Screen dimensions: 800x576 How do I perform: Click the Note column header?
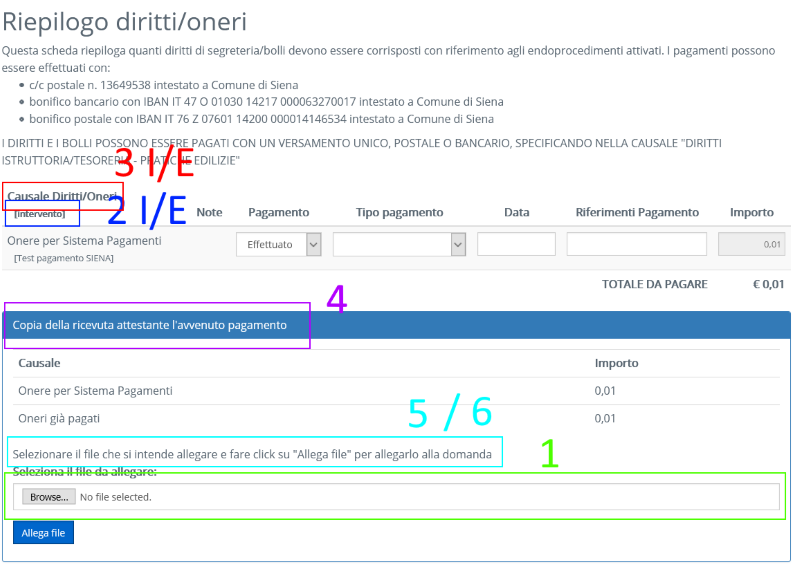click(209, 212)
